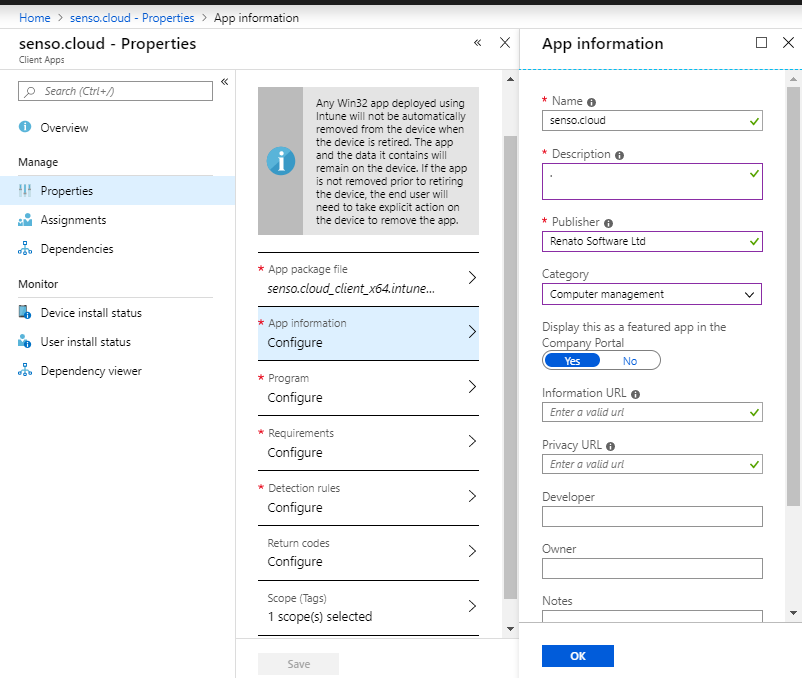Click the Developer text field
Viewport: 802px width, 678px height.
[652, 516]
